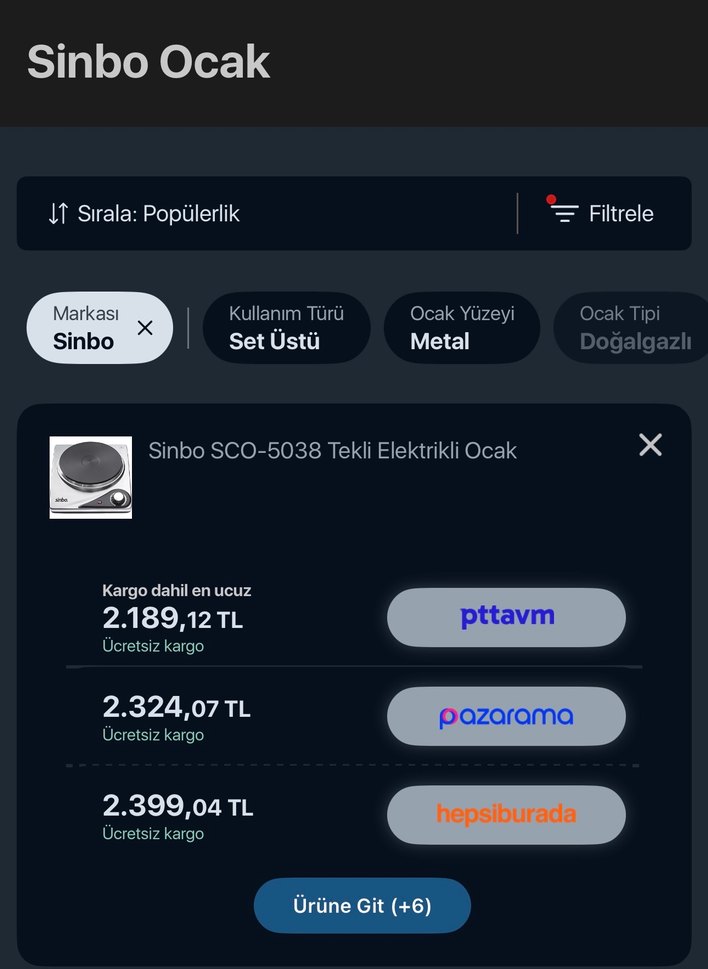The image size is (708, 969).
Task: Click the Ücretsiz kargo label under the cheapest price
Action: click(143, 648)
